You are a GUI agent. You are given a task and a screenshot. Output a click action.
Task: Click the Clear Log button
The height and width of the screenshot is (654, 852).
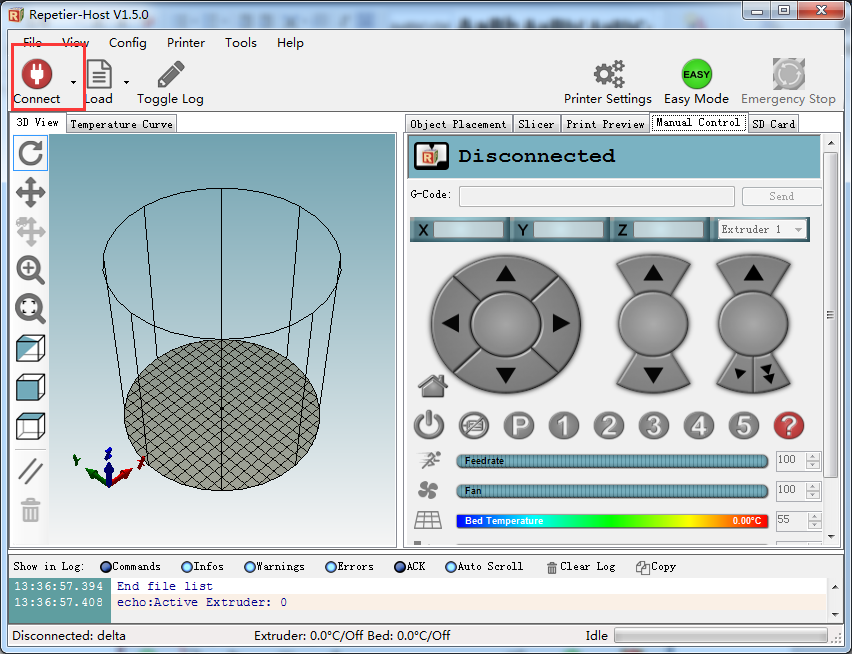pos(581,567)
